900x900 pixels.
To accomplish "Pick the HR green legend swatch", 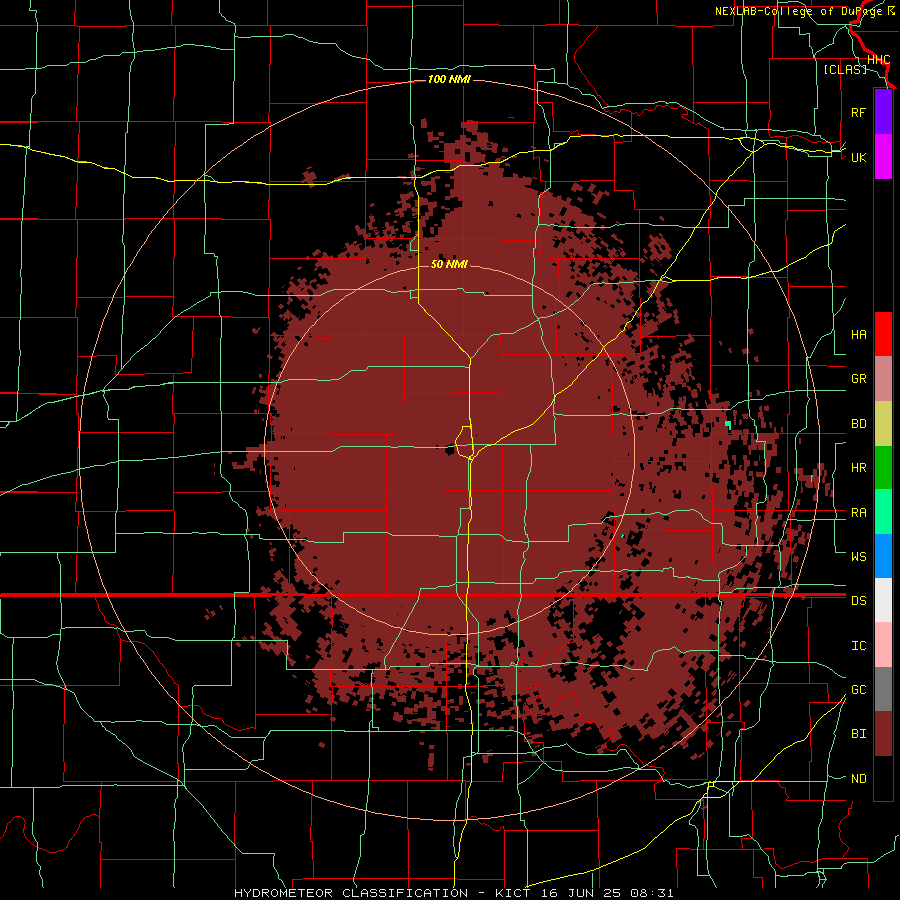I will 883,467.
